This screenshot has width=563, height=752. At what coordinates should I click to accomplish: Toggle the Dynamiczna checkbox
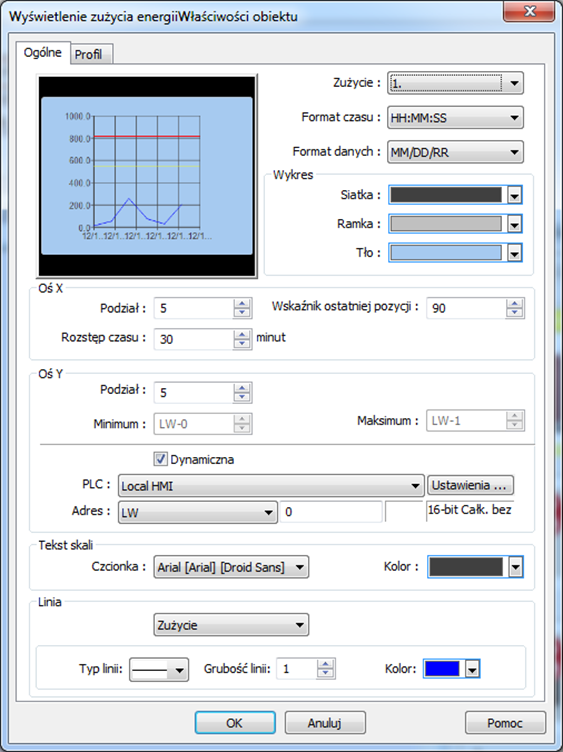pos(160,459)
